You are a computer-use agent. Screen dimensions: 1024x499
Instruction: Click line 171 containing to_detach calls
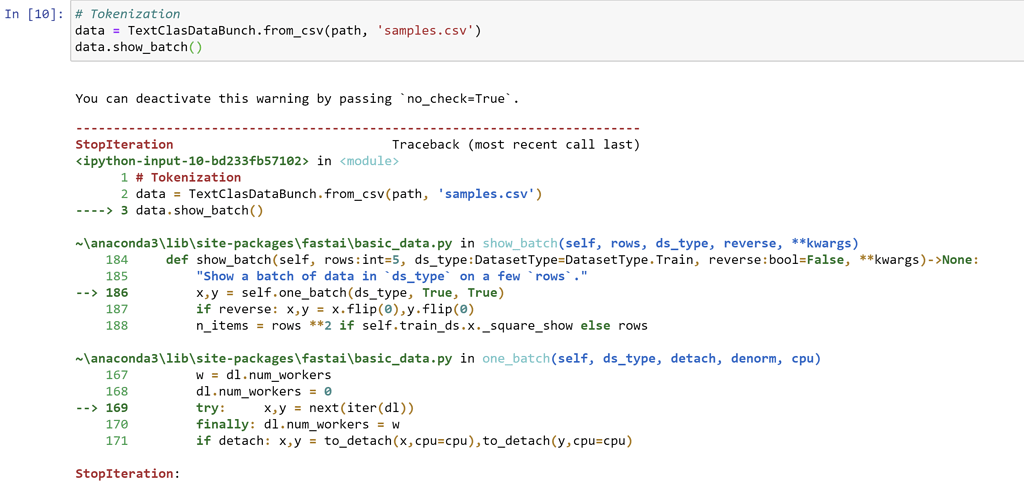pos(414,440)
